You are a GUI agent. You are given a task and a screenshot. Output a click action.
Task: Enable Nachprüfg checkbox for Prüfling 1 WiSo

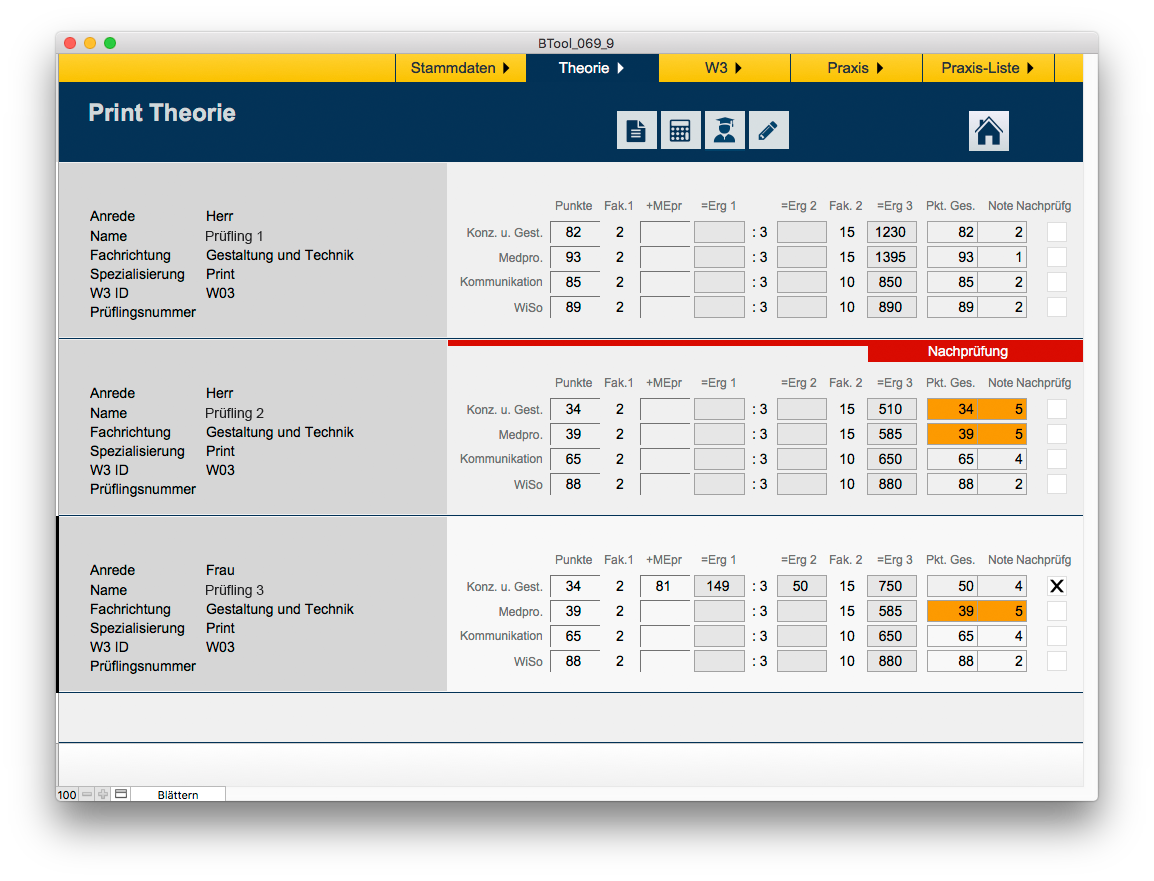pyautogui.click(x=1056, y=308)
